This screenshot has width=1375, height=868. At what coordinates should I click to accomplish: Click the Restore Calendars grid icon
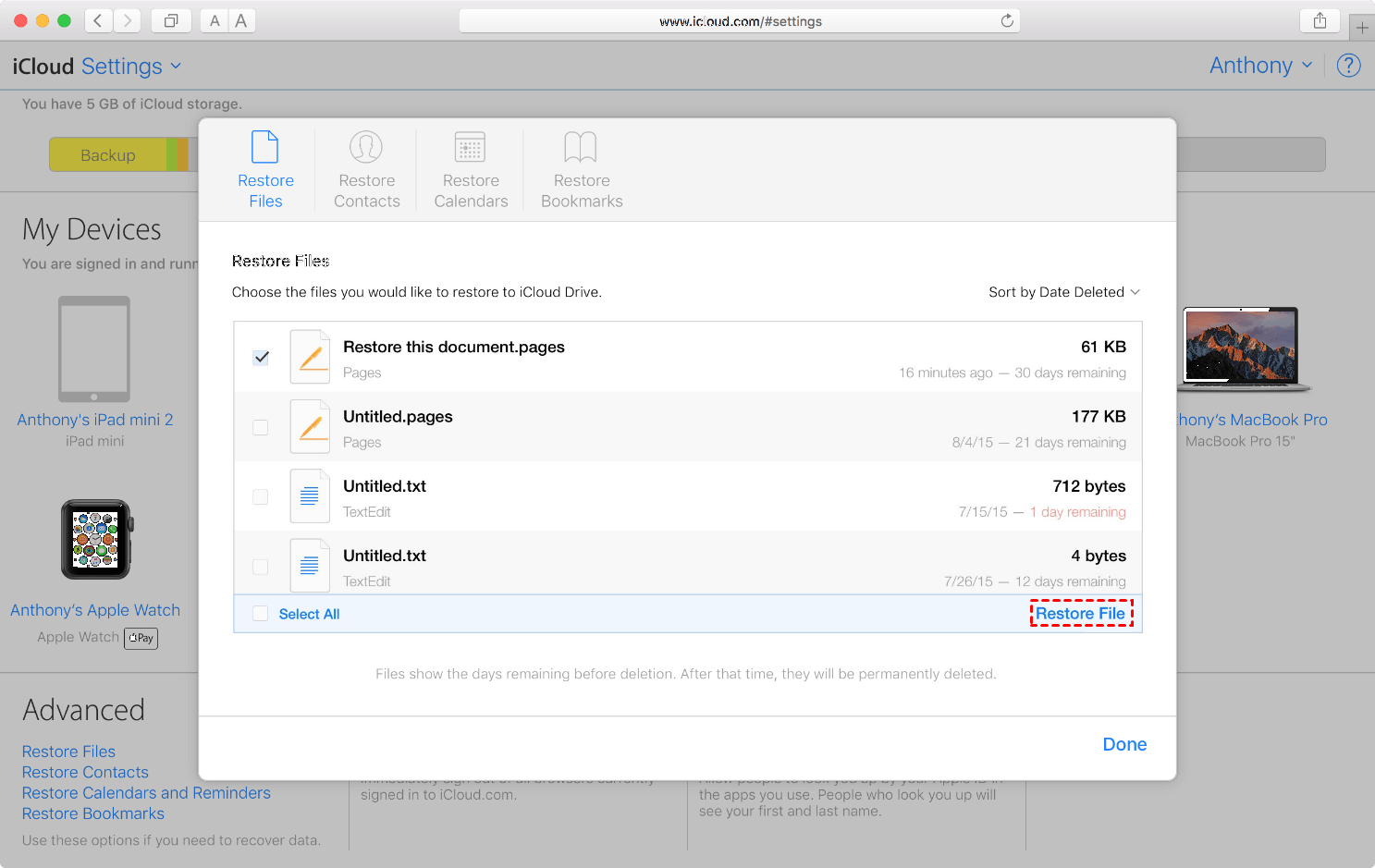click(x=470, y=147)
